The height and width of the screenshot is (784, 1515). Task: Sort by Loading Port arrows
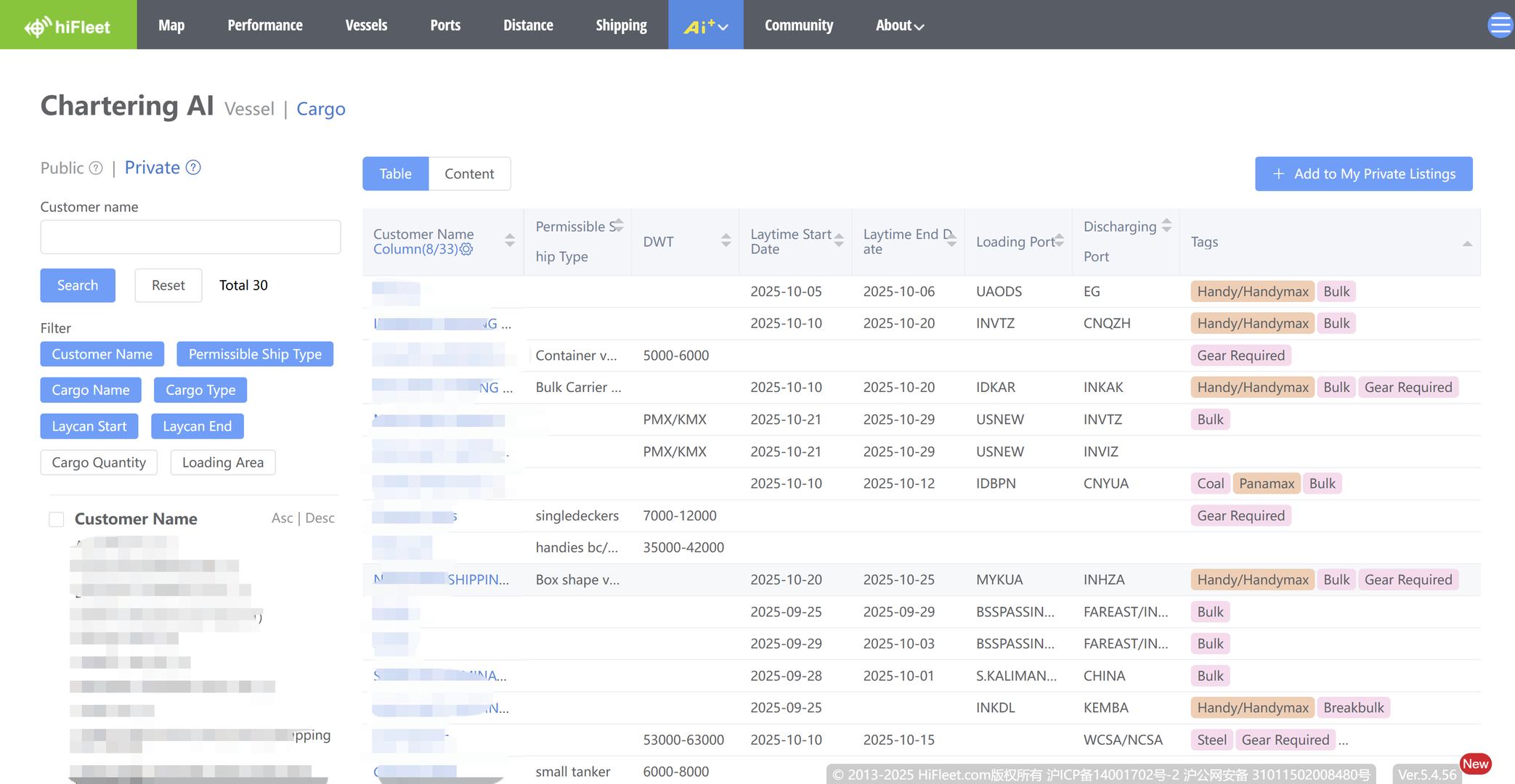pos(1060,240)
